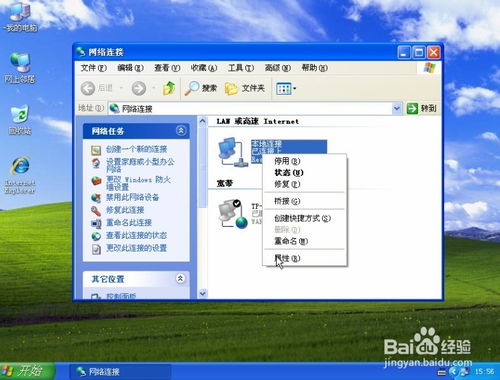Open My Network Places (网上邻居) desktop icon
Screen dimensions: 500x380
point(20,68)
